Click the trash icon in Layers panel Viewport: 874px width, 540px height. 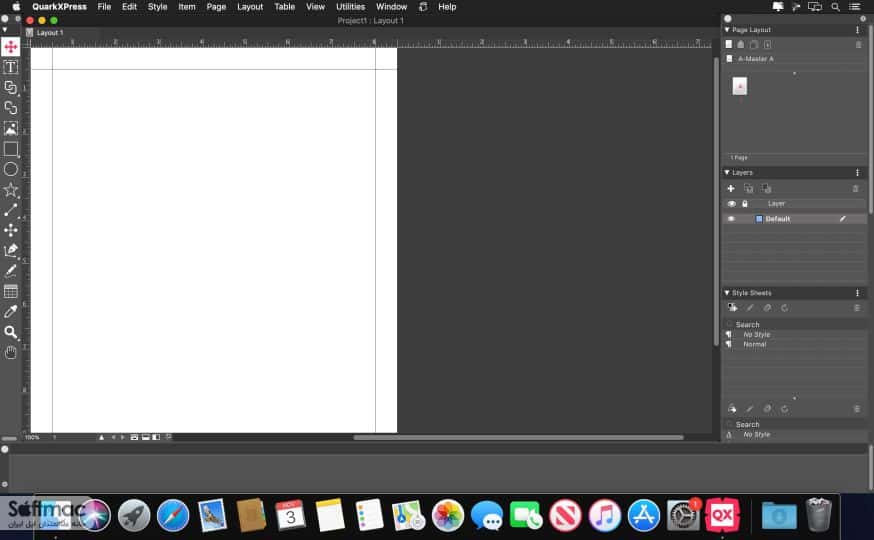point(856,189)
